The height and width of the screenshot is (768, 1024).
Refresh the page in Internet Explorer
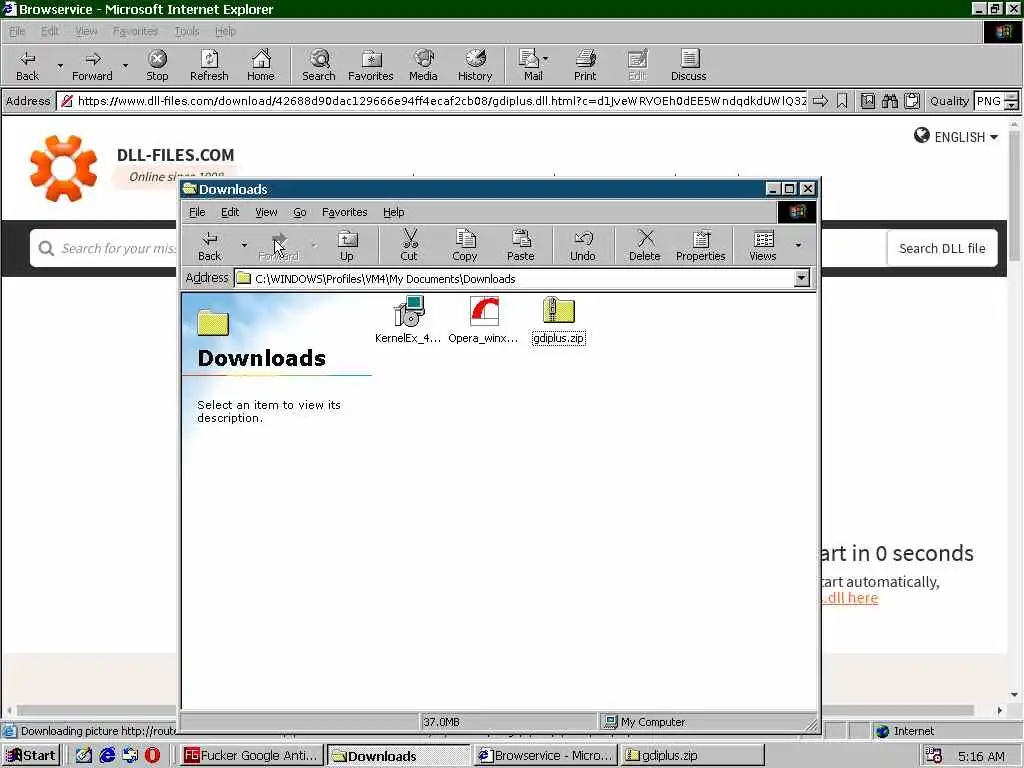pos(209,65)
